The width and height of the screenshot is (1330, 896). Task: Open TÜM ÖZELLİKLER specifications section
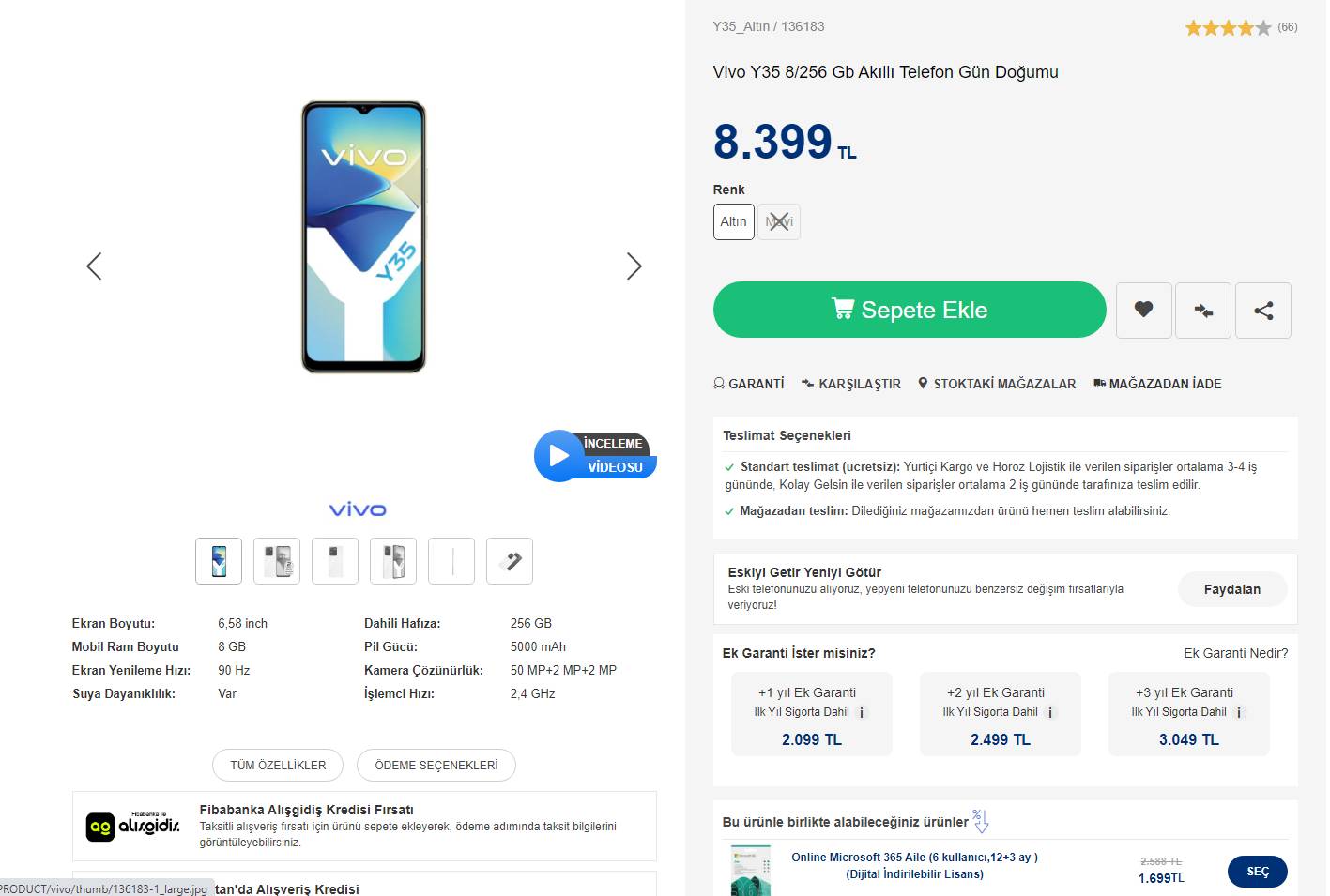coord(278,765)
